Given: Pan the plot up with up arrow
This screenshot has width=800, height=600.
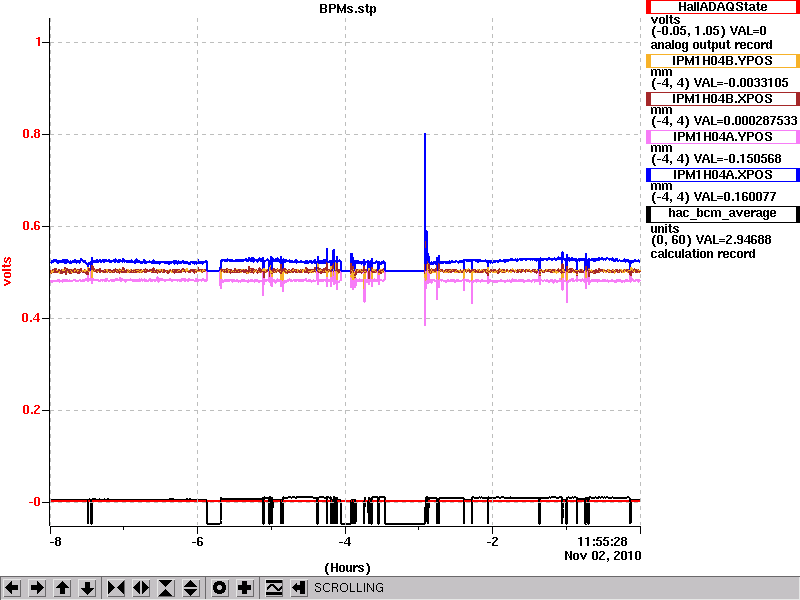Looking at the screenshot, I should click(x=62, y=588).
